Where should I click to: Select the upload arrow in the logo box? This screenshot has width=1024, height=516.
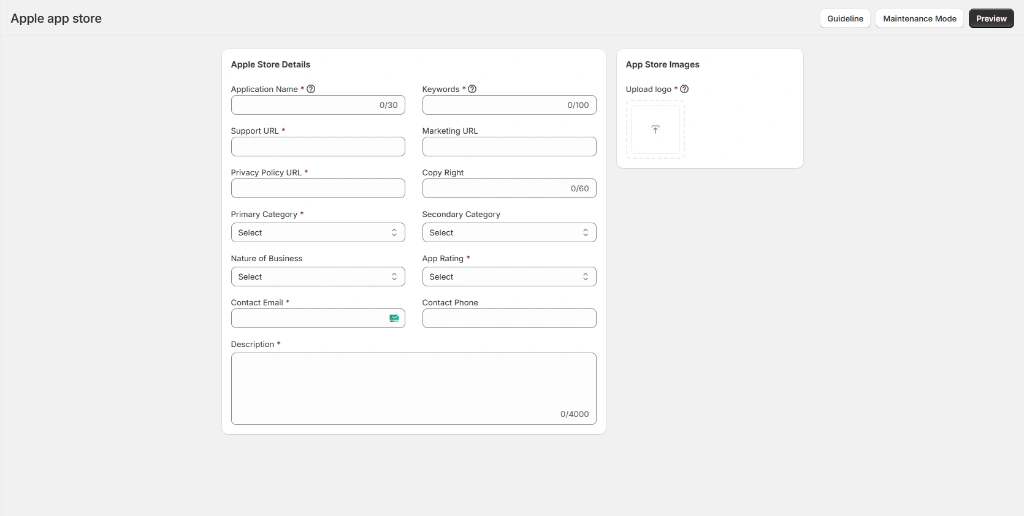[655, 129]
